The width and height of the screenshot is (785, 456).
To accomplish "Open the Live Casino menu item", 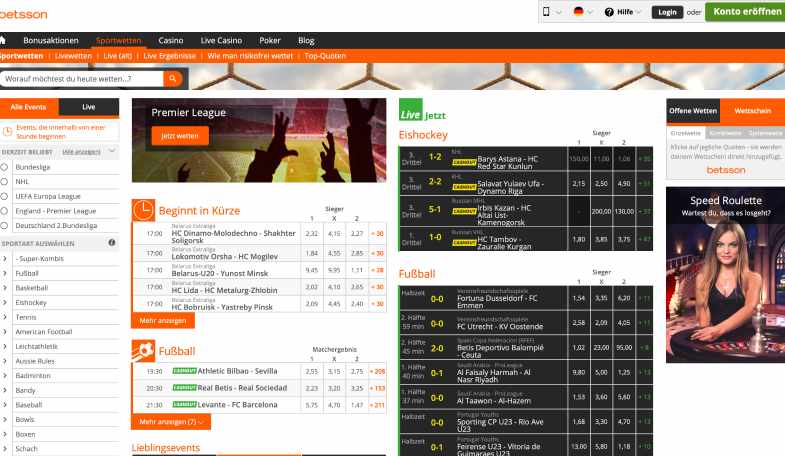I will pos(221,40).
